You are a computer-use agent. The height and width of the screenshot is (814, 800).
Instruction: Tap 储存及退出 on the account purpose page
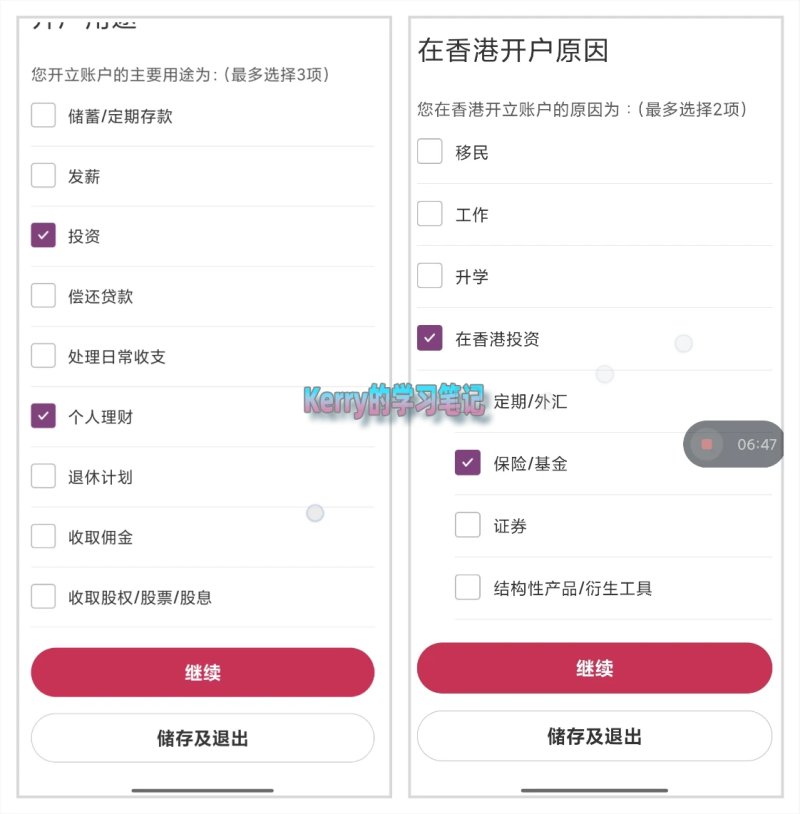[x=202, y=738]
